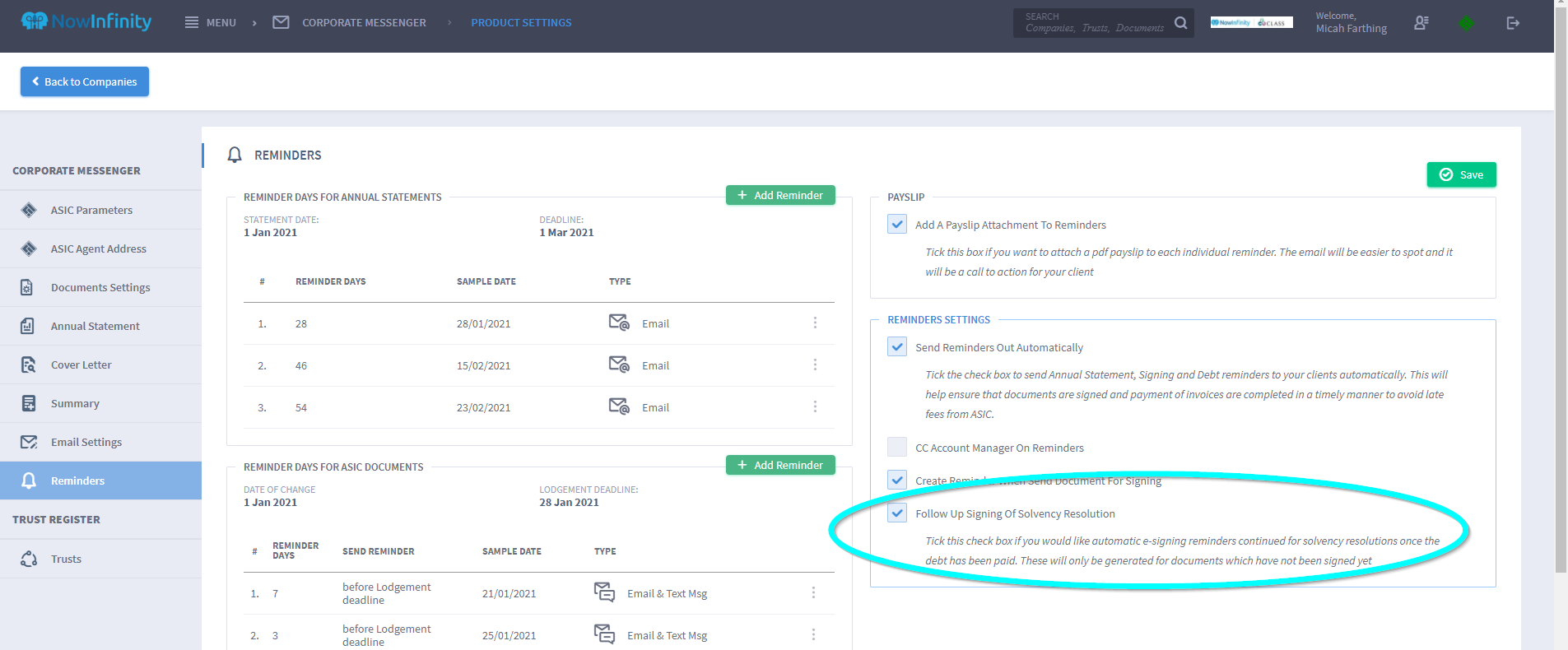Click the green status diamond icon
The image size is (1568, 650).
point(1467,23)
